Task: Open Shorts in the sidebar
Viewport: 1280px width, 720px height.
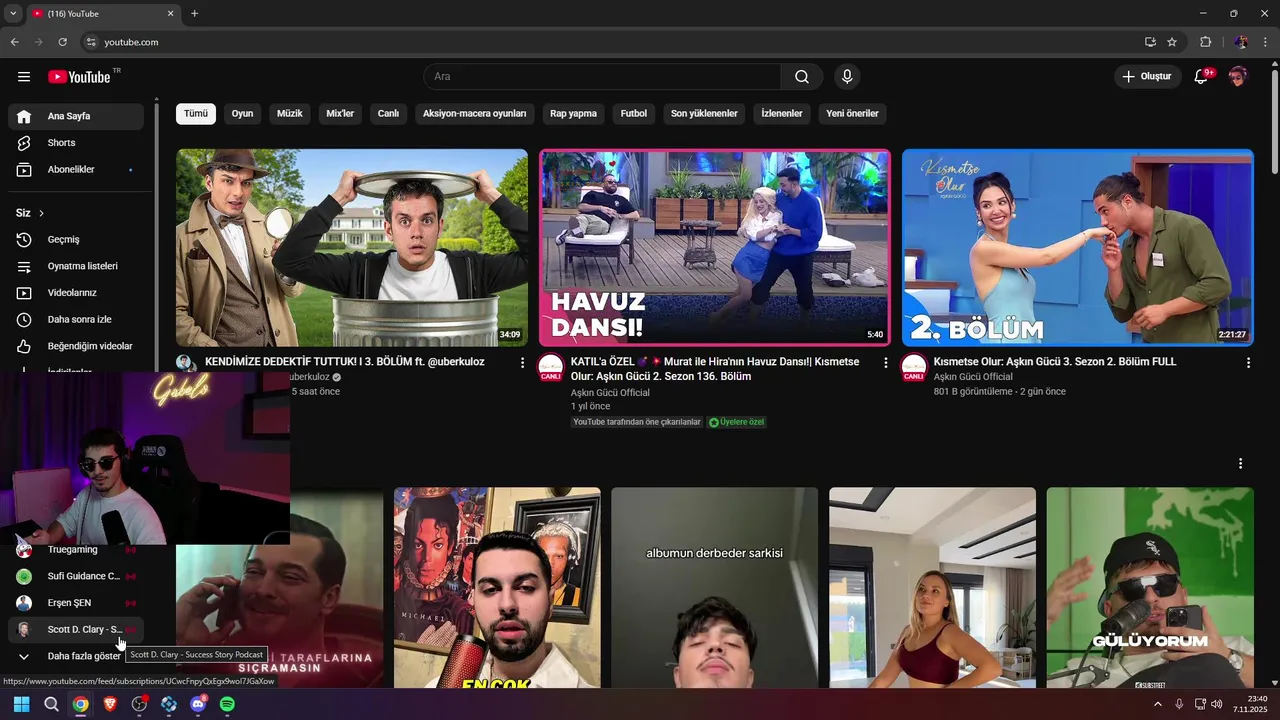Action: [x=76, y=143]
